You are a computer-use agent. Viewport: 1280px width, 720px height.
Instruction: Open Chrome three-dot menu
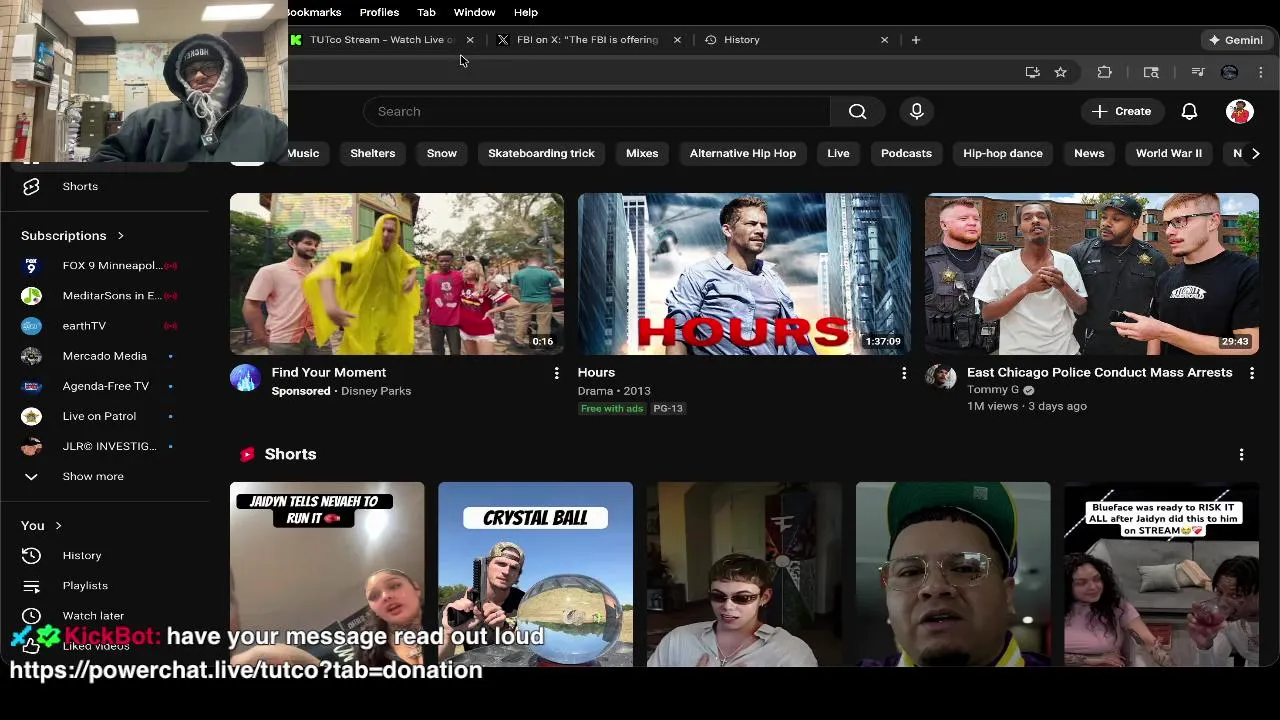1260,72
